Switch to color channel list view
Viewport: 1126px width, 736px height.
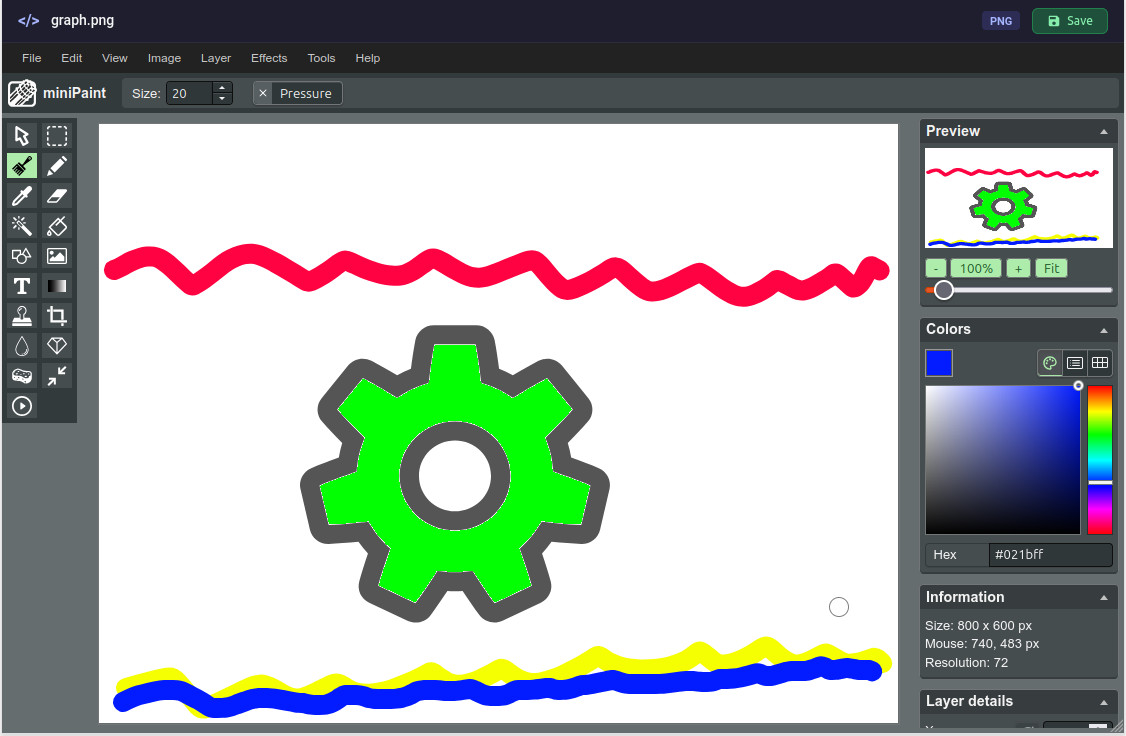[x=1075, y=363]
